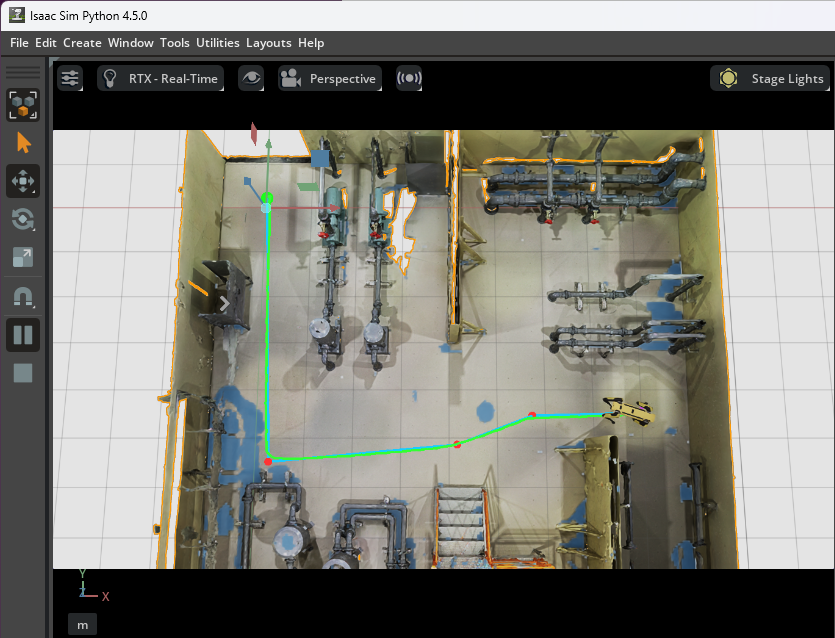Image resolution: width=835 pixels, height=638 pixels.
Task: Open the Stage Lights dropdown
Action: click(x=770, y=78)
